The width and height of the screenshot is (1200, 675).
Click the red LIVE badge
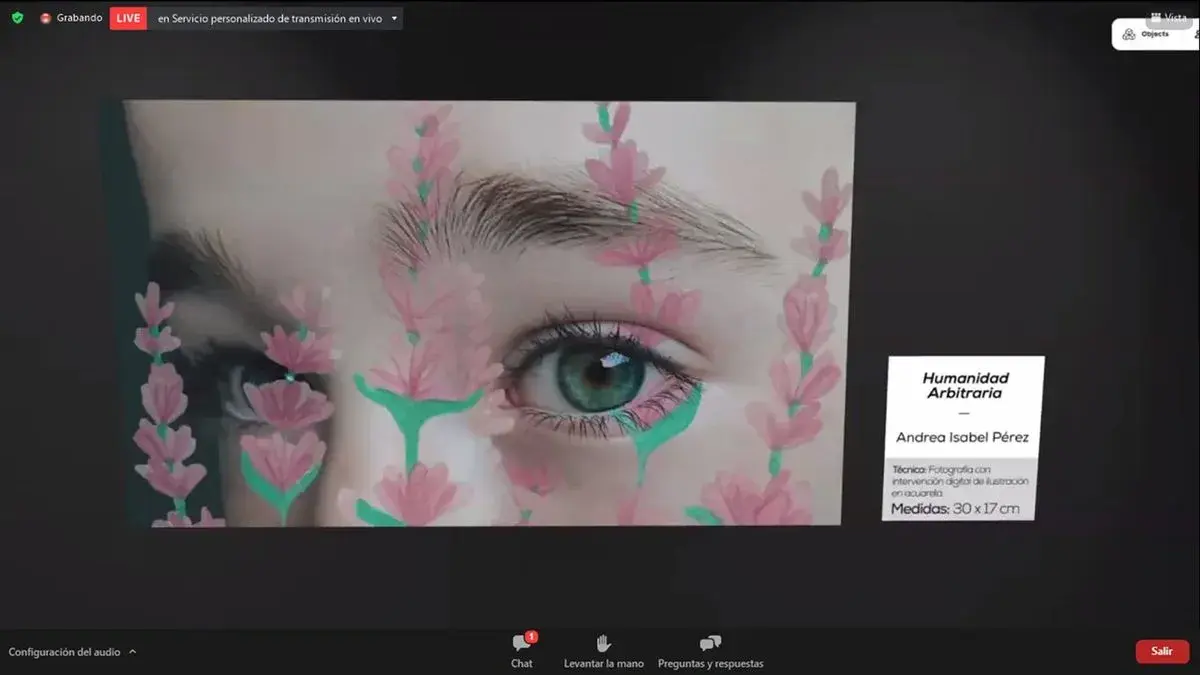pos(127,18)
